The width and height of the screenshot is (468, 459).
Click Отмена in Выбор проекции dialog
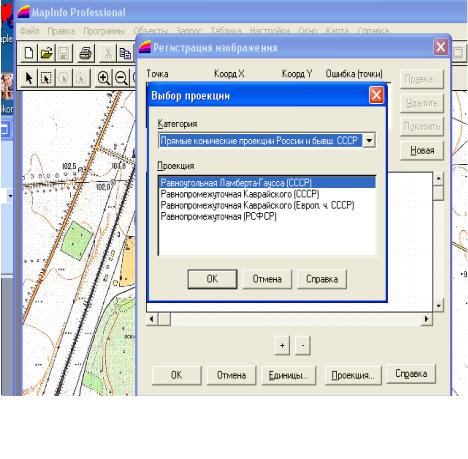point(267,279)
